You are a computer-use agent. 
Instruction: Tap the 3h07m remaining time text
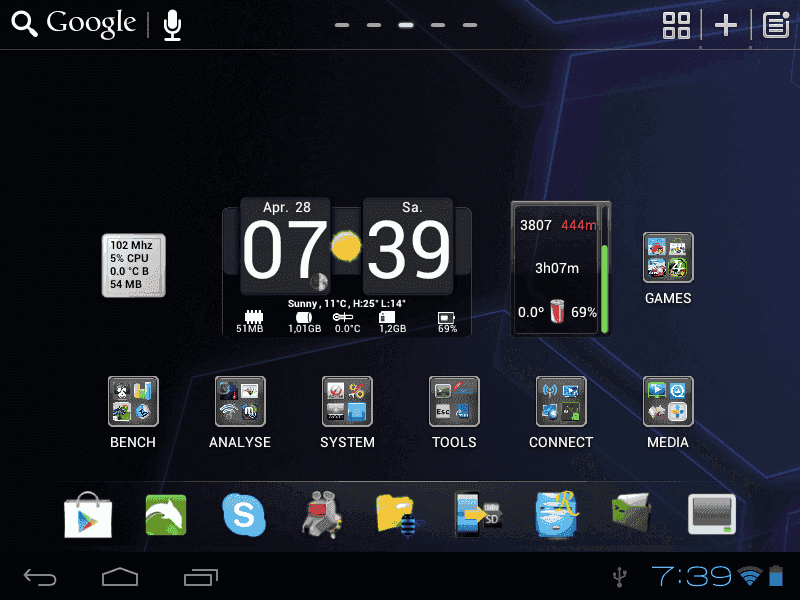pyautogui.click(x=557, y=268)
